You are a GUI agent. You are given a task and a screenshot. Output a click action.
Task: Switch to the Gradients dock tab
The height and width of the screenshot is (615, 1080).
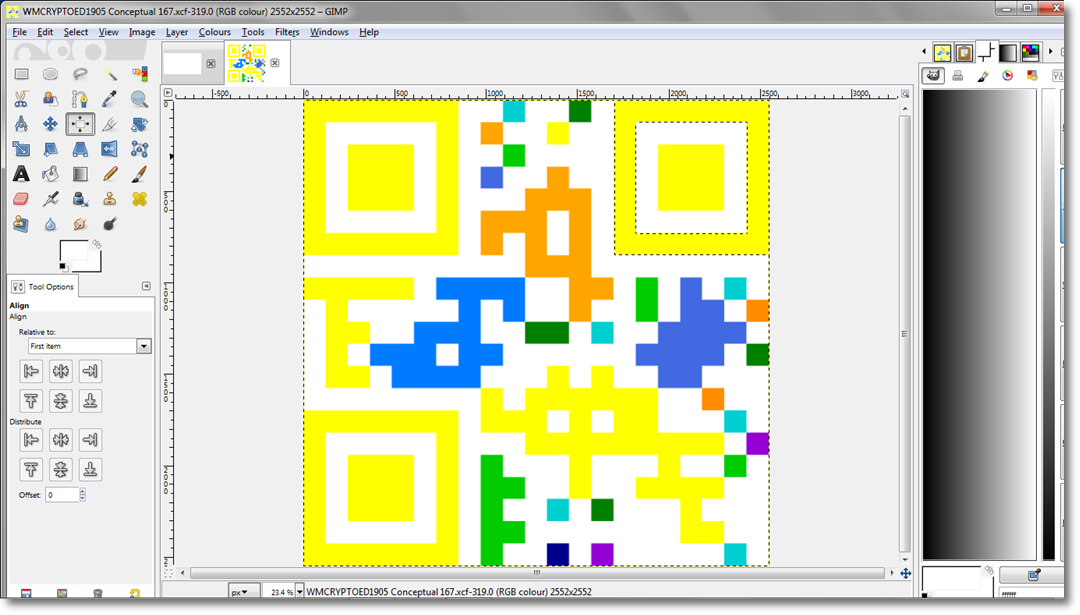tap(1008, 52)
